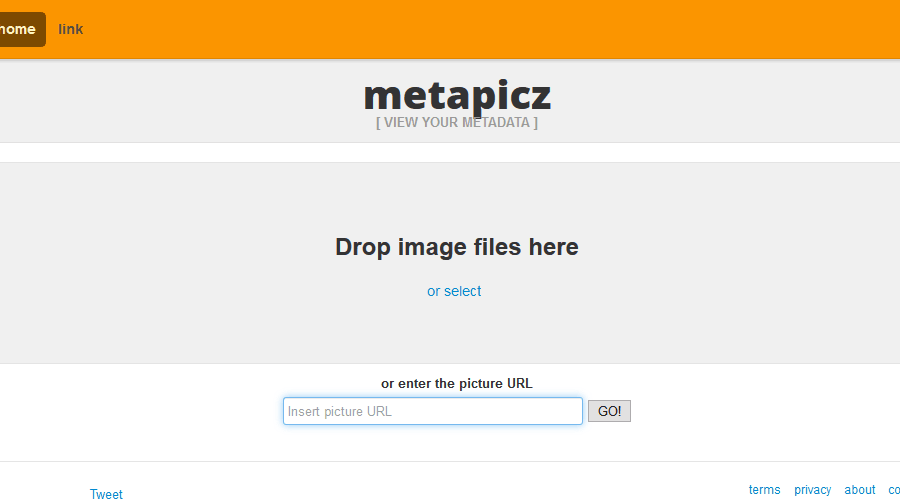Share the page using the Tweet link
The width and height of the screenshot is (900, 500).
pos(106,494)
